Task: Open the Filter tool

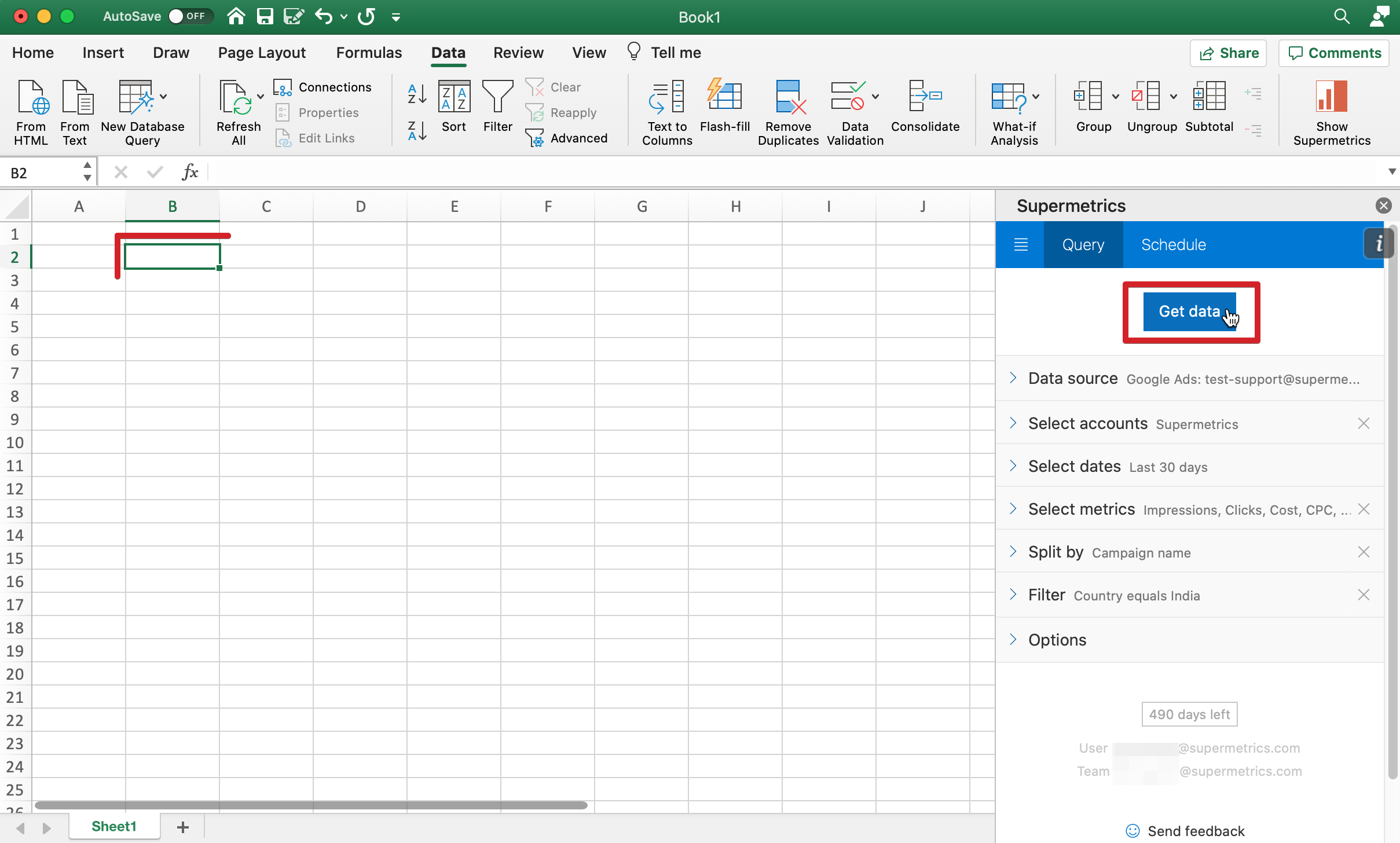Action: [497, 106]
